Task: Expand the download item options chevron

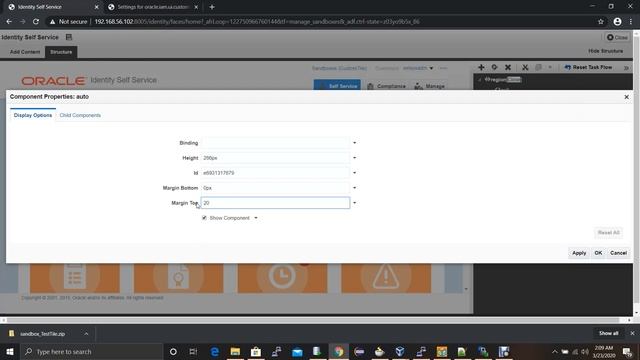Action: click(x=86, y=334)
